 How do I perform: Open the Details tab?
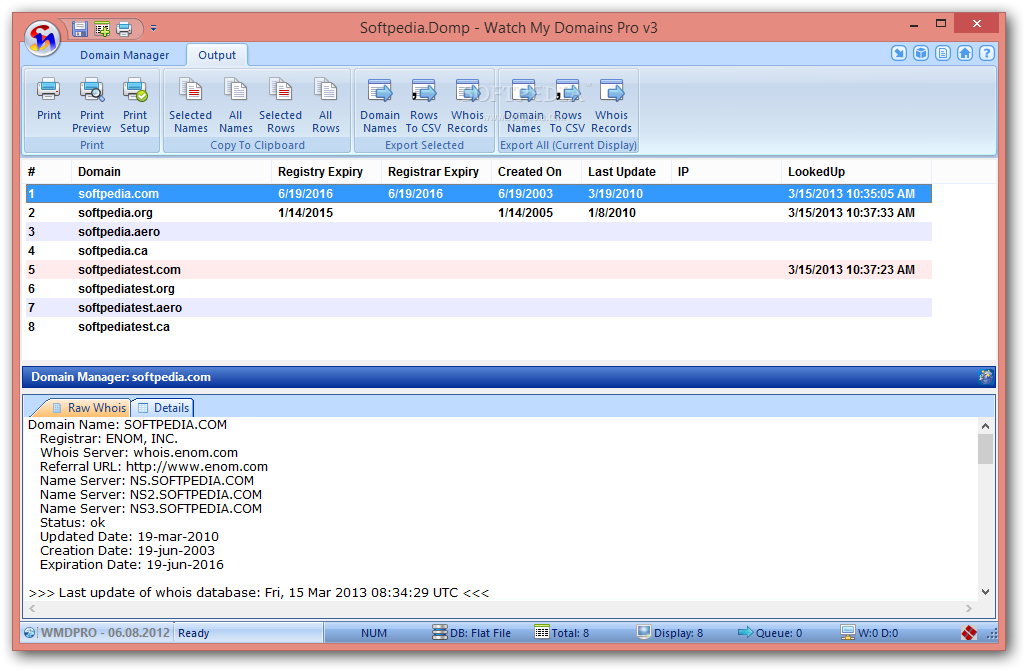[x=164, y=408]
